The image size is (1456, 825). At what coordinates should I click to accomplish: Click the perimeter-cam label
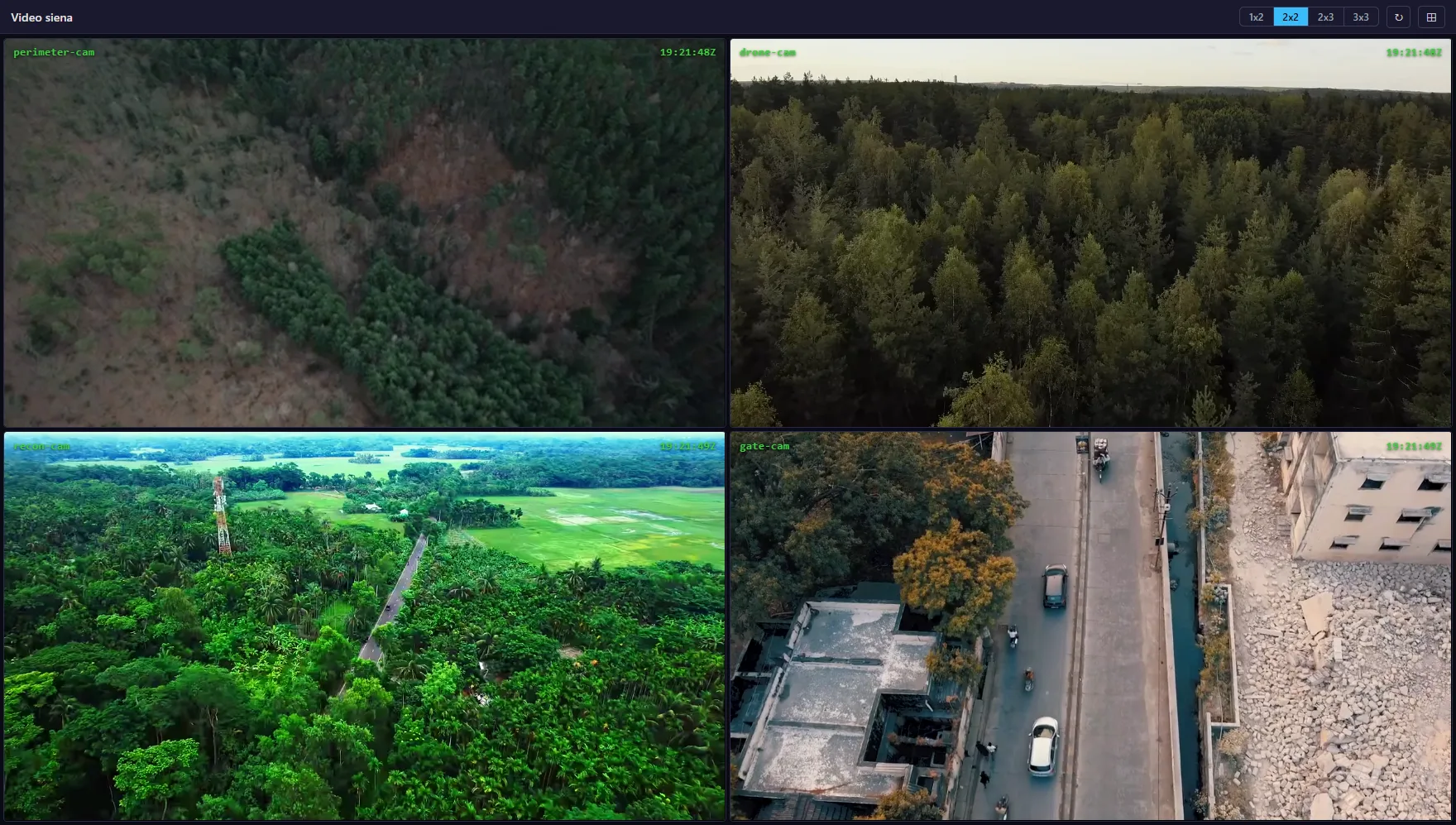[x=54, y=52]
